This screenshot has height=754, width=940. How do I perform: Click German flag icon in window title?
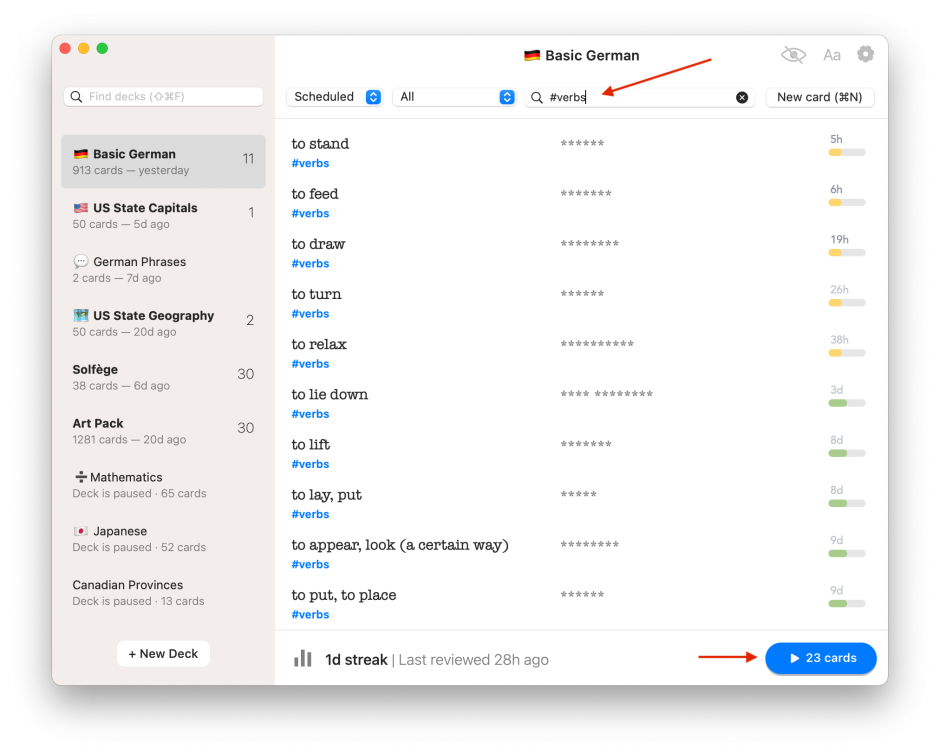(x=532, y=56)
